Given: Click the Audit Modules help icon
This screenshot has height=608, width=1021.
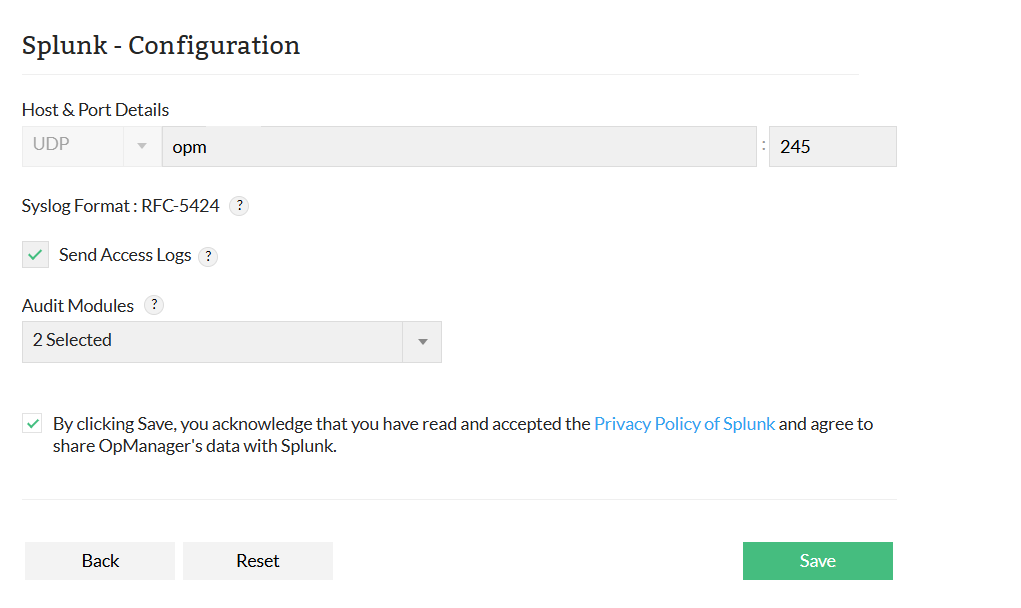Looking at the screenshot, I should (x=154, y=305).
